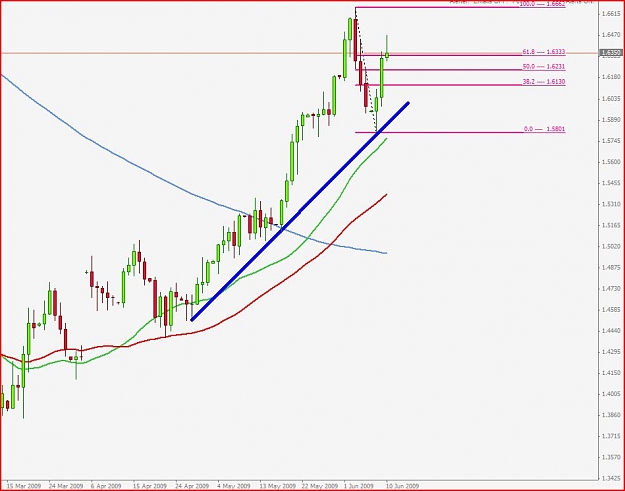The height and width of the screenshot is (491, 625).
Task: Click price axis value 1.6035
Action: click(611, 98)
